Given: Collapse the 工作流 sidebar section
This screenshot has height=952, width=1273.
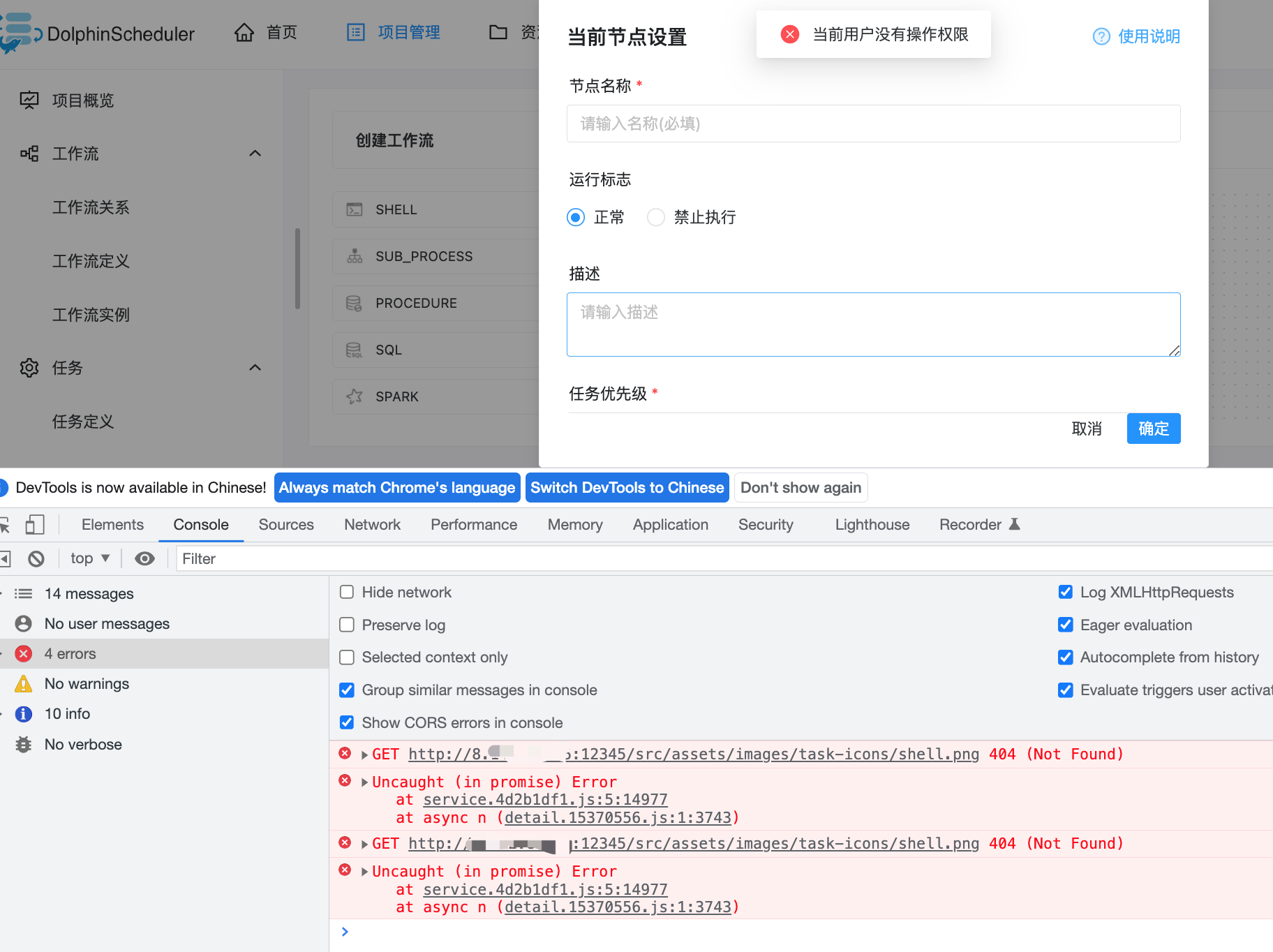Looking at the screenshot, I should [x=255, y=153].
